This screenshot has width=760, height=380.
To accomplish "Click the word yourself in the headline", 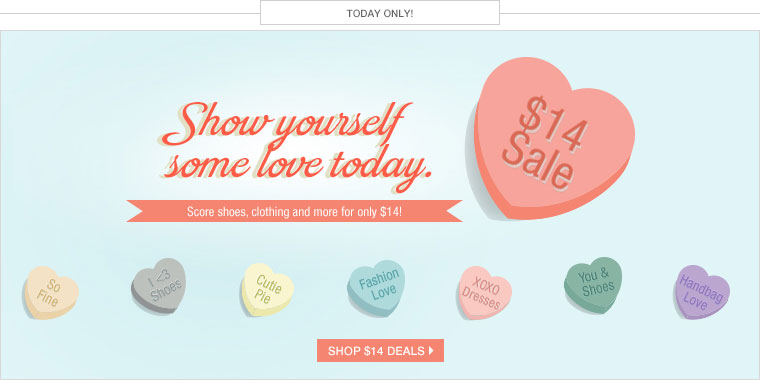I will pos(339,125).
